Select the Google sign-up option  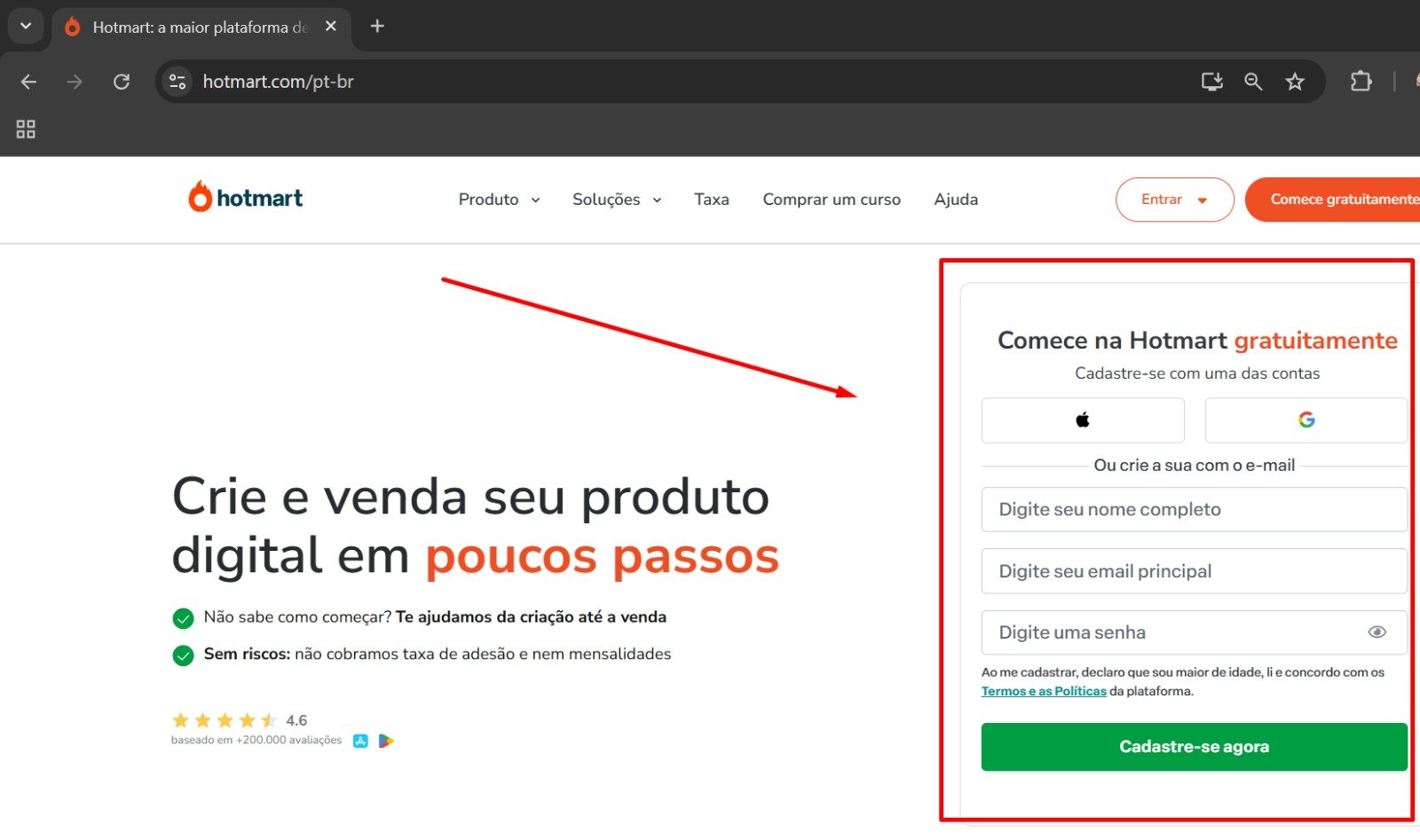(x=1306, y=420)
